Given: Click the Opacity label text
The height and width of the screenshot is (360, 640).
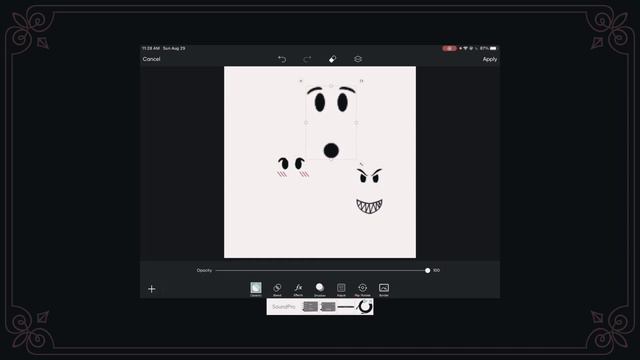Looking at the screenshot, I should pos(204,270).
